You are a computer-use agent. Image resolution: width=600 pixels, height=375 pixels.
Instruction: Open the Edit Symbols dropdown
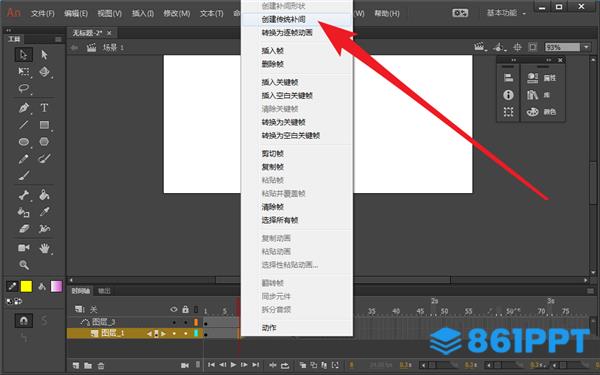(x=499, y=47)
